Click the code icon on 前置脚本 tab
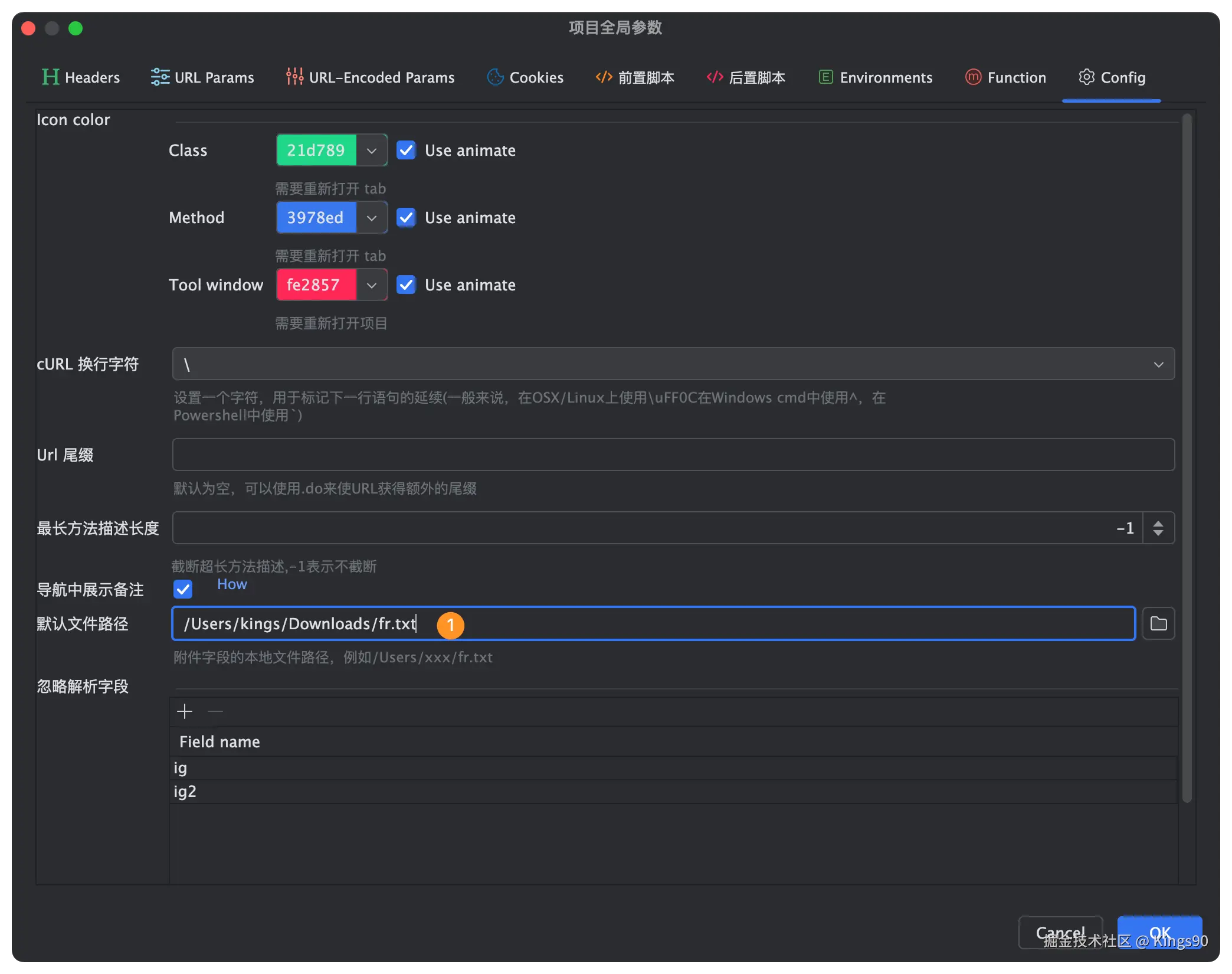This screenshot has width=1232, height=974. tap(603, 77)
